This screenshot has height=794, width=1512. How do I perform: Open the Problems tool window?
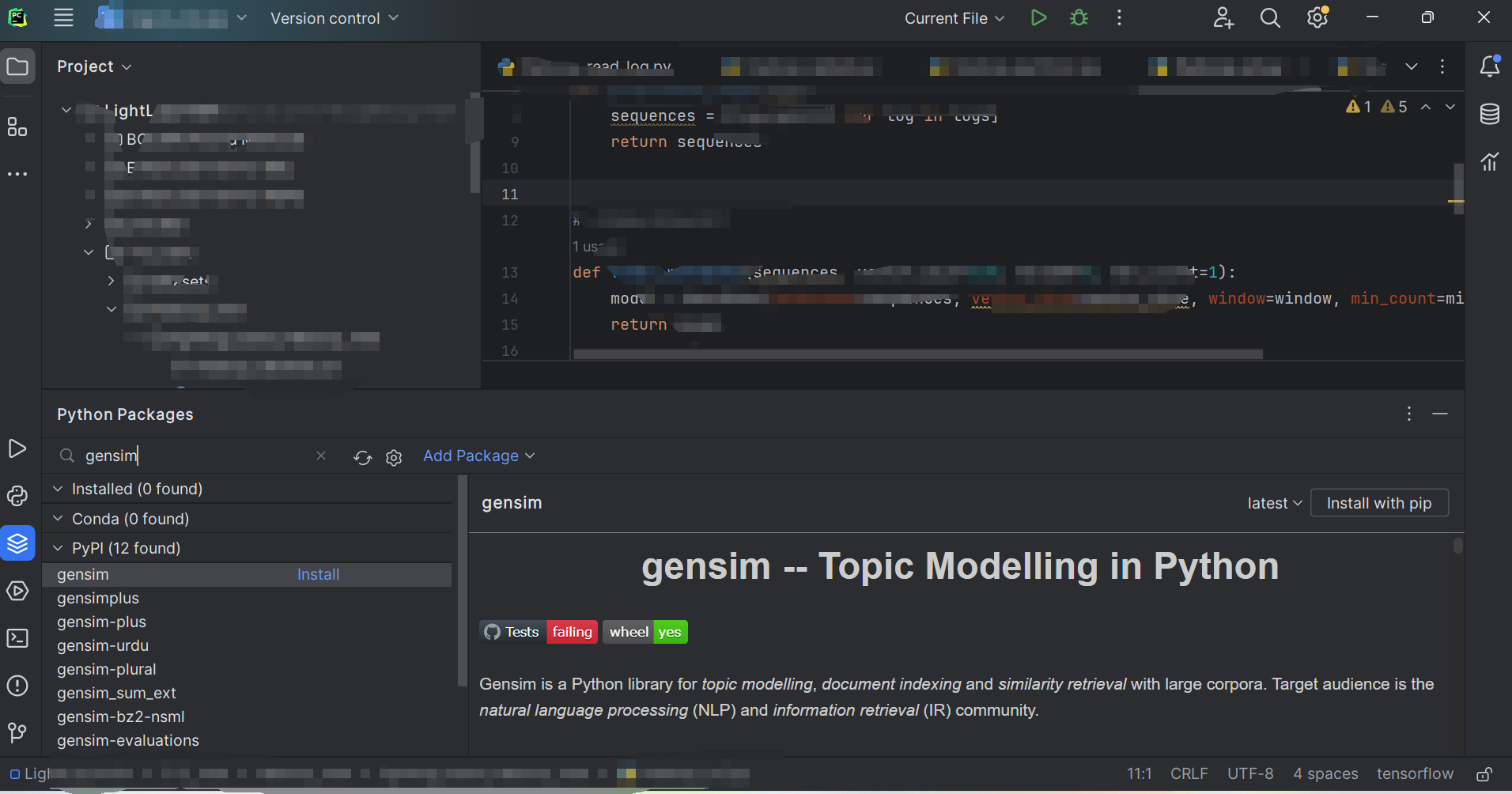click(x=17, y=686)
